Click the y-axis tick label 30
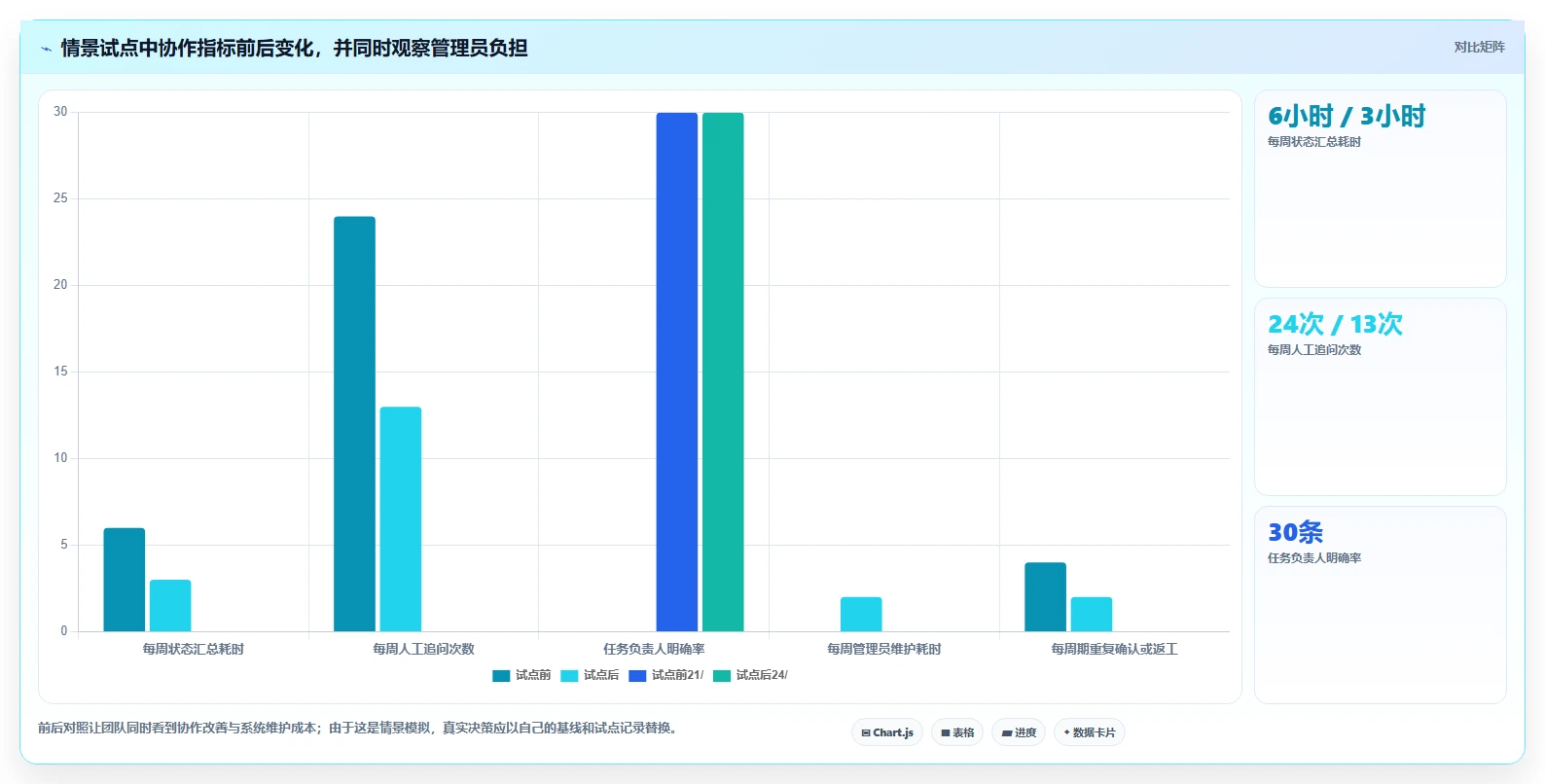The width and height of the screenshot is (1545, 784). click(60, 112)
